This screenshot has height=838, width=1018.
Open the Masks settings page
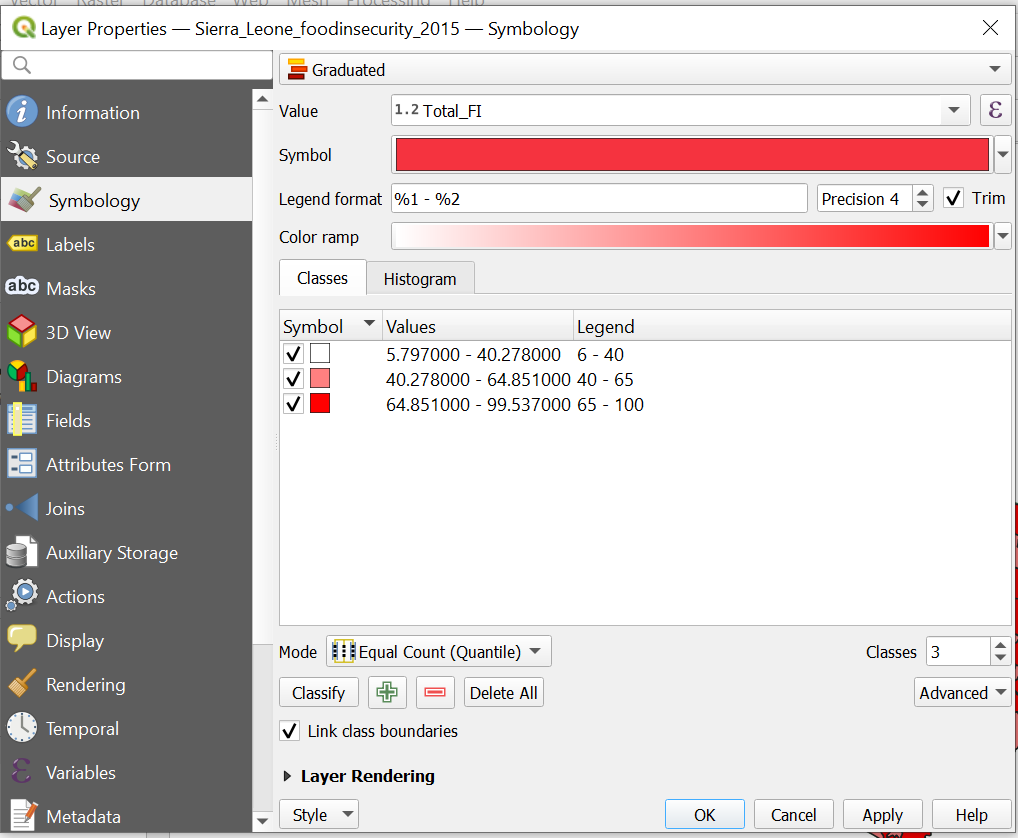tap(70, 288)
